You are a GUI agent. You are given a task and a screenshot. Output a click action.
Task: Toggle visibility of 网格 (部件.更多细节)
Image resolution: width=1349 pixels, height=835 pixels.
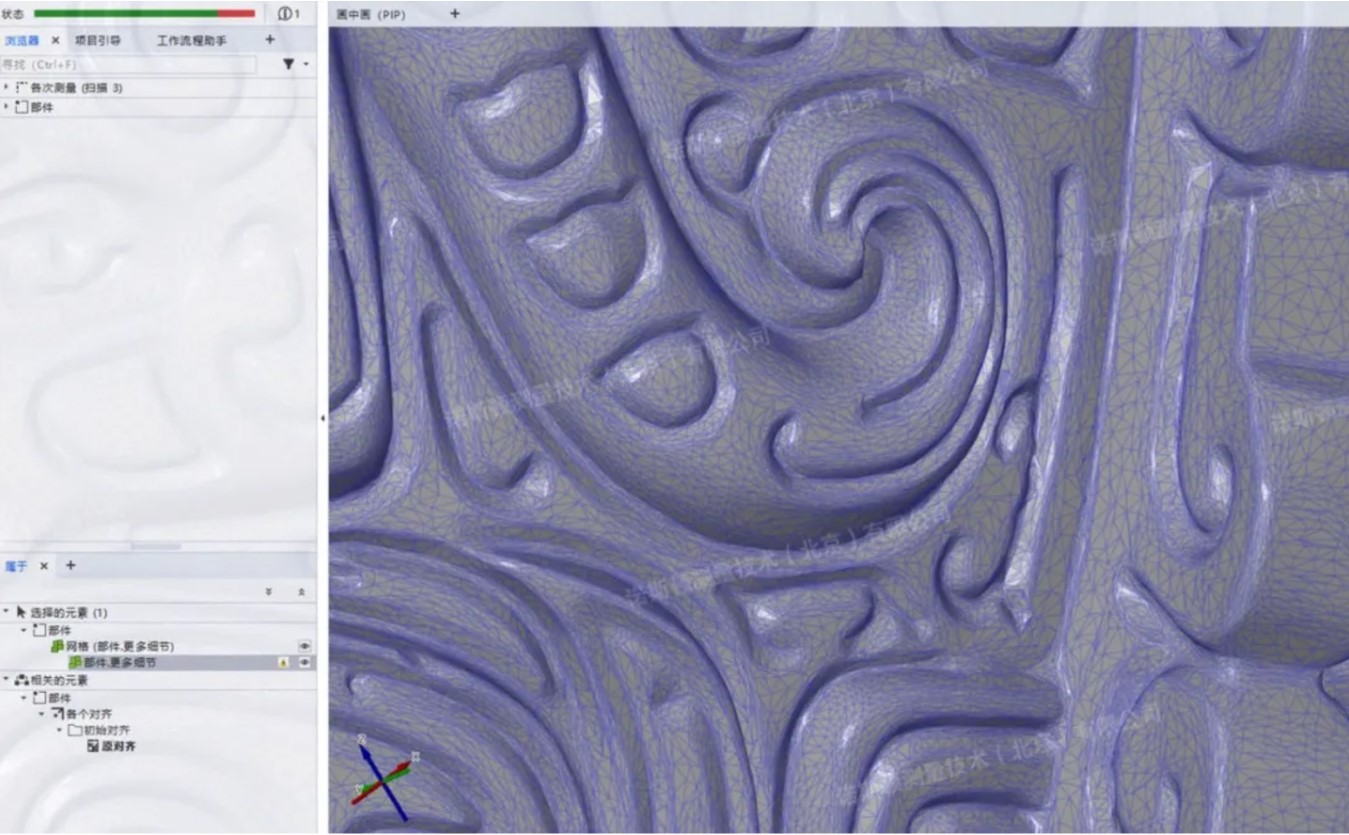click(x=304, y=647)
